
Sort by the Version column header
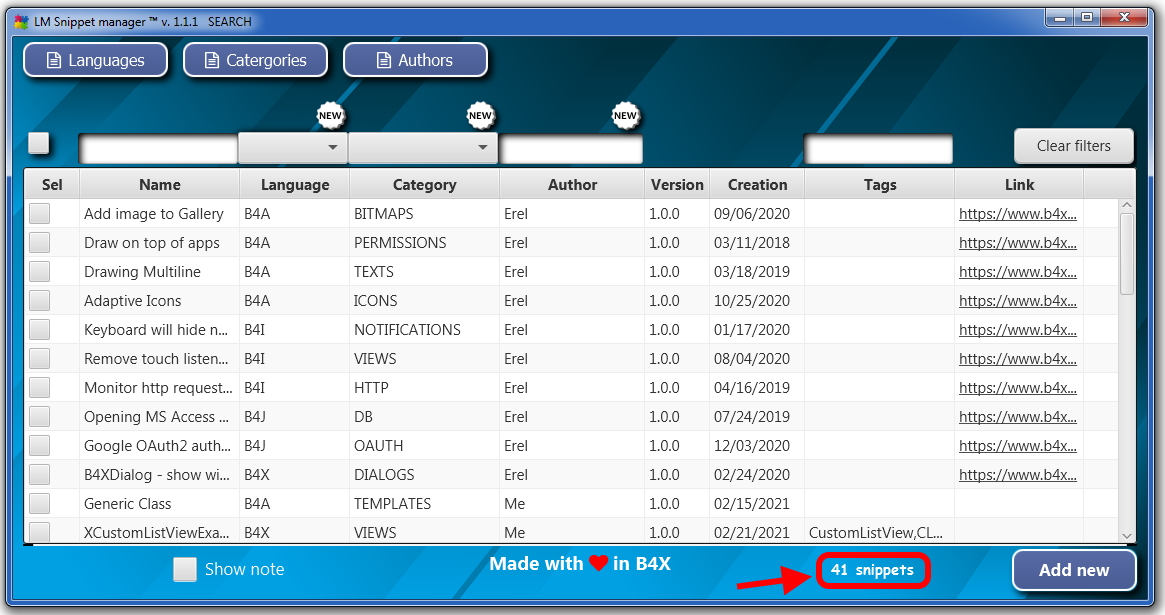click(677, 184)
